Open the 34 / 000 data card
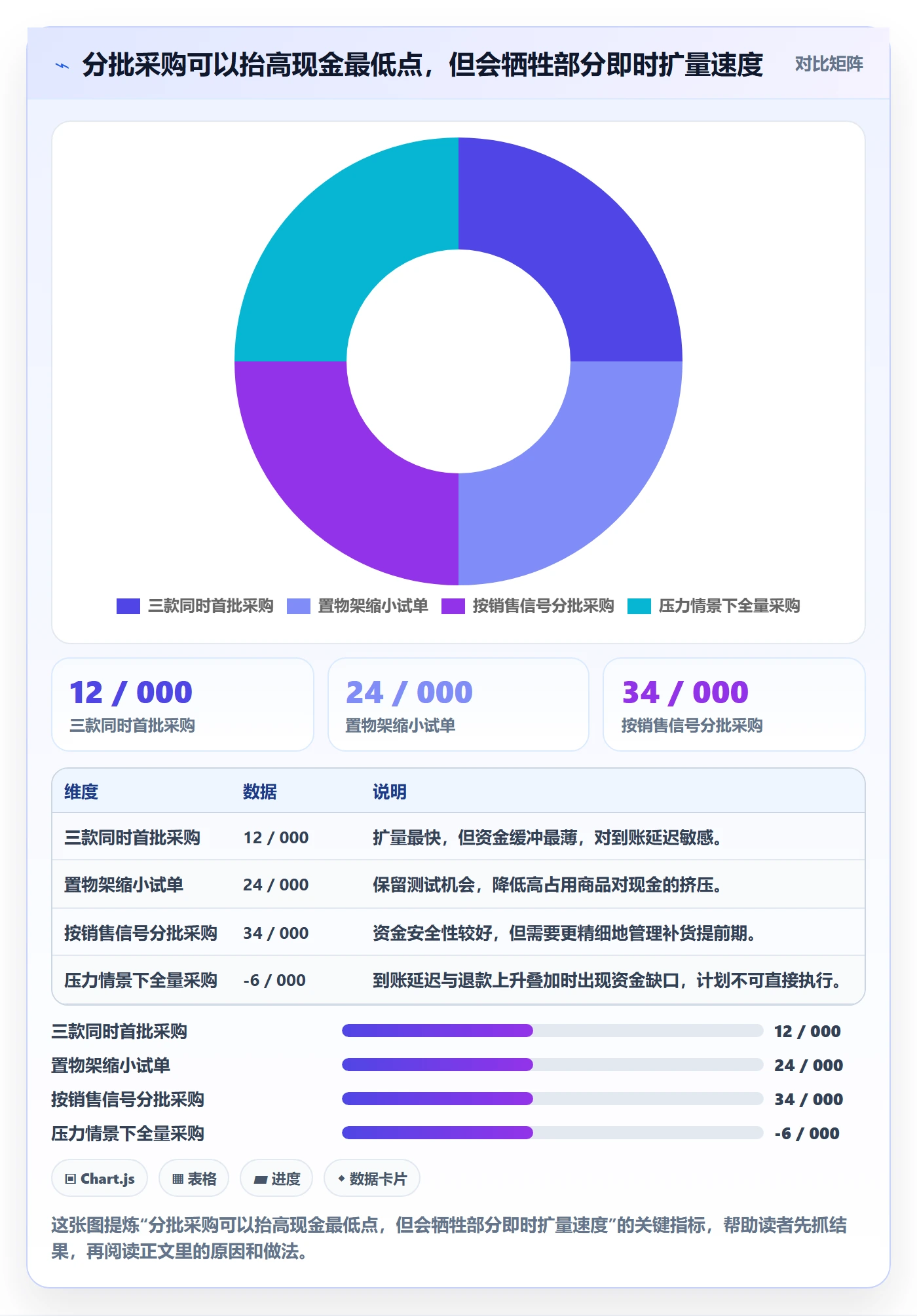Viewport: 917px width, 1316px height. [x=734, y=704]
